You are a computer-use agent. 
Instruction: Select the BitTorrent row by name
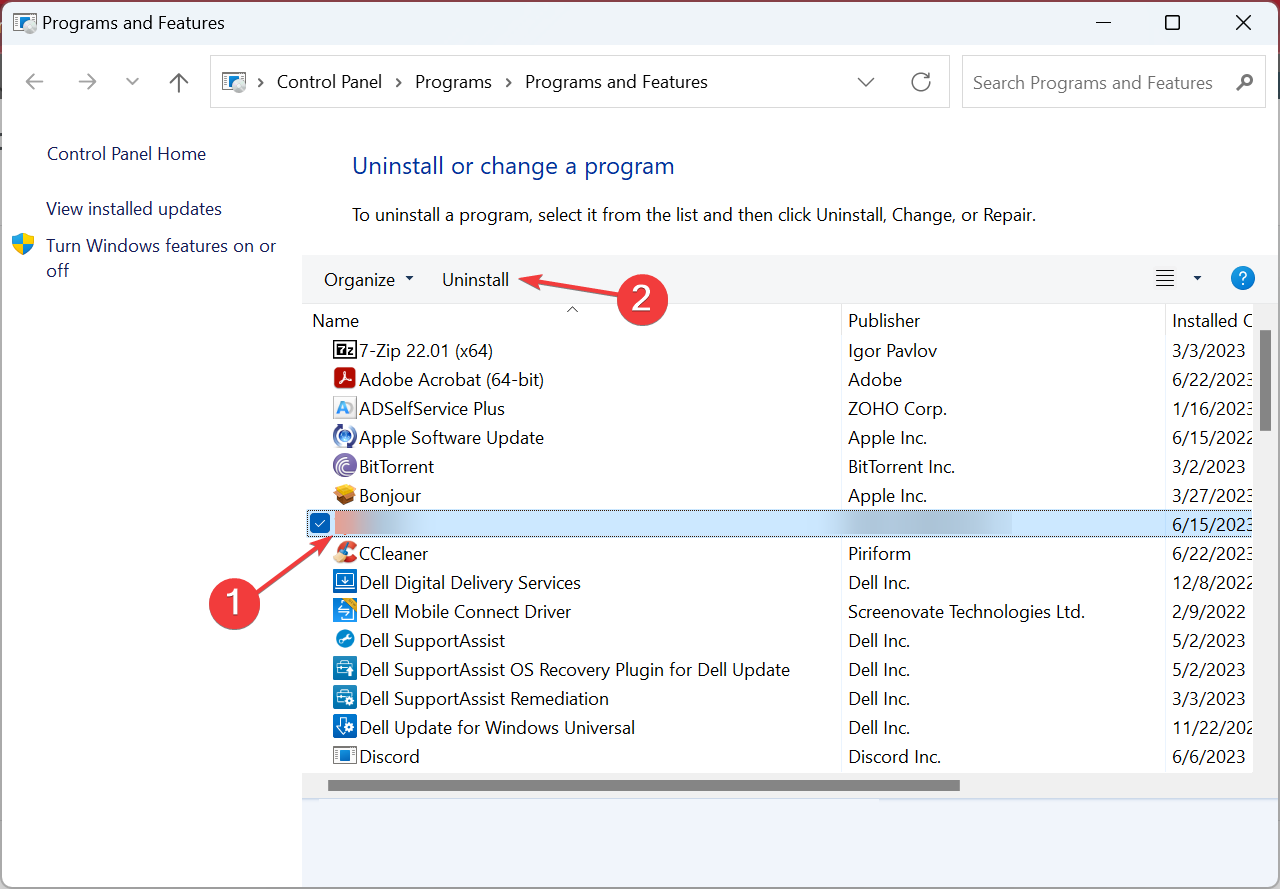click(x=396, y=467)
